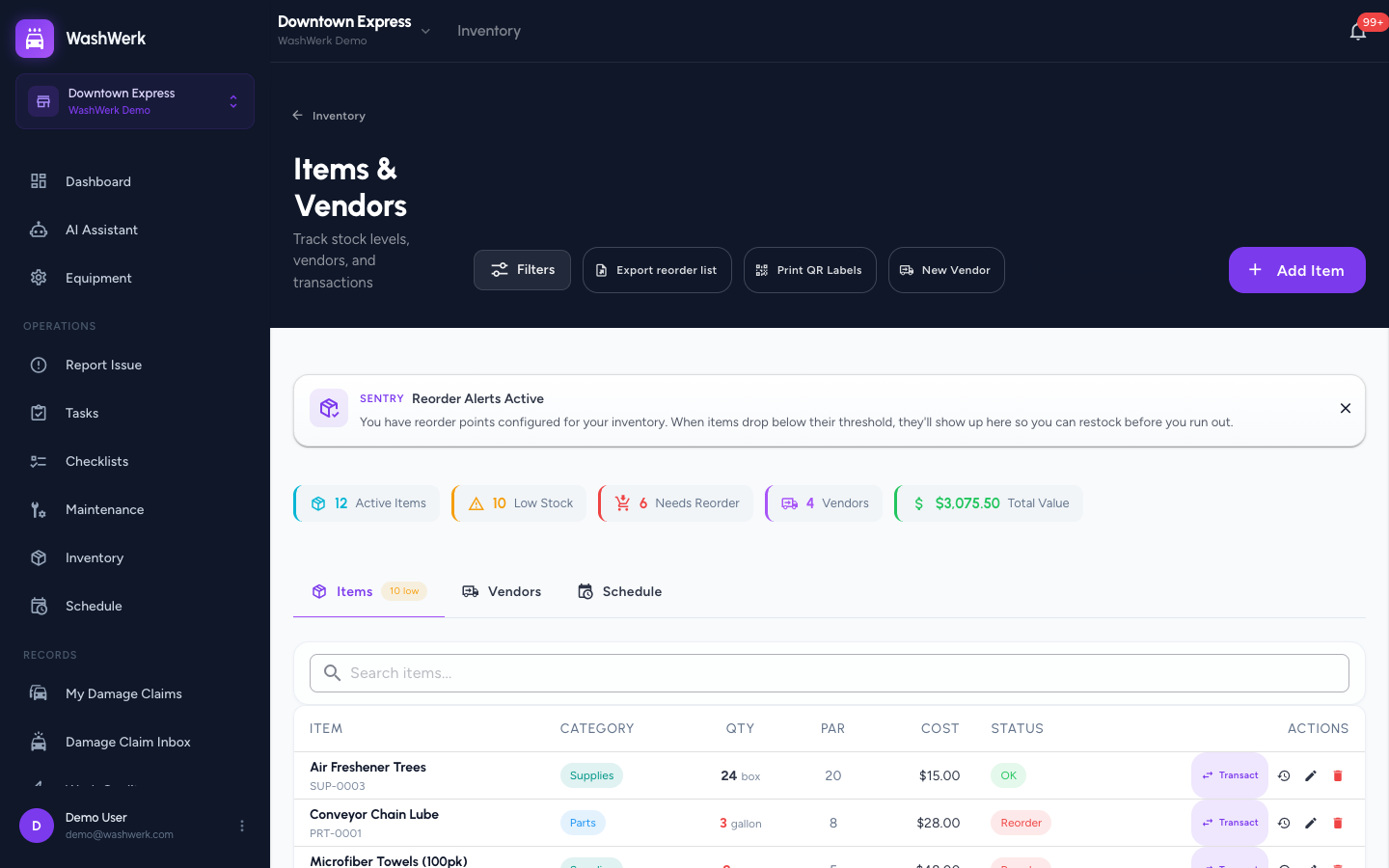
Task: Expand the Downtown Express location switcher in sidebar
Action: pos(135,101)
